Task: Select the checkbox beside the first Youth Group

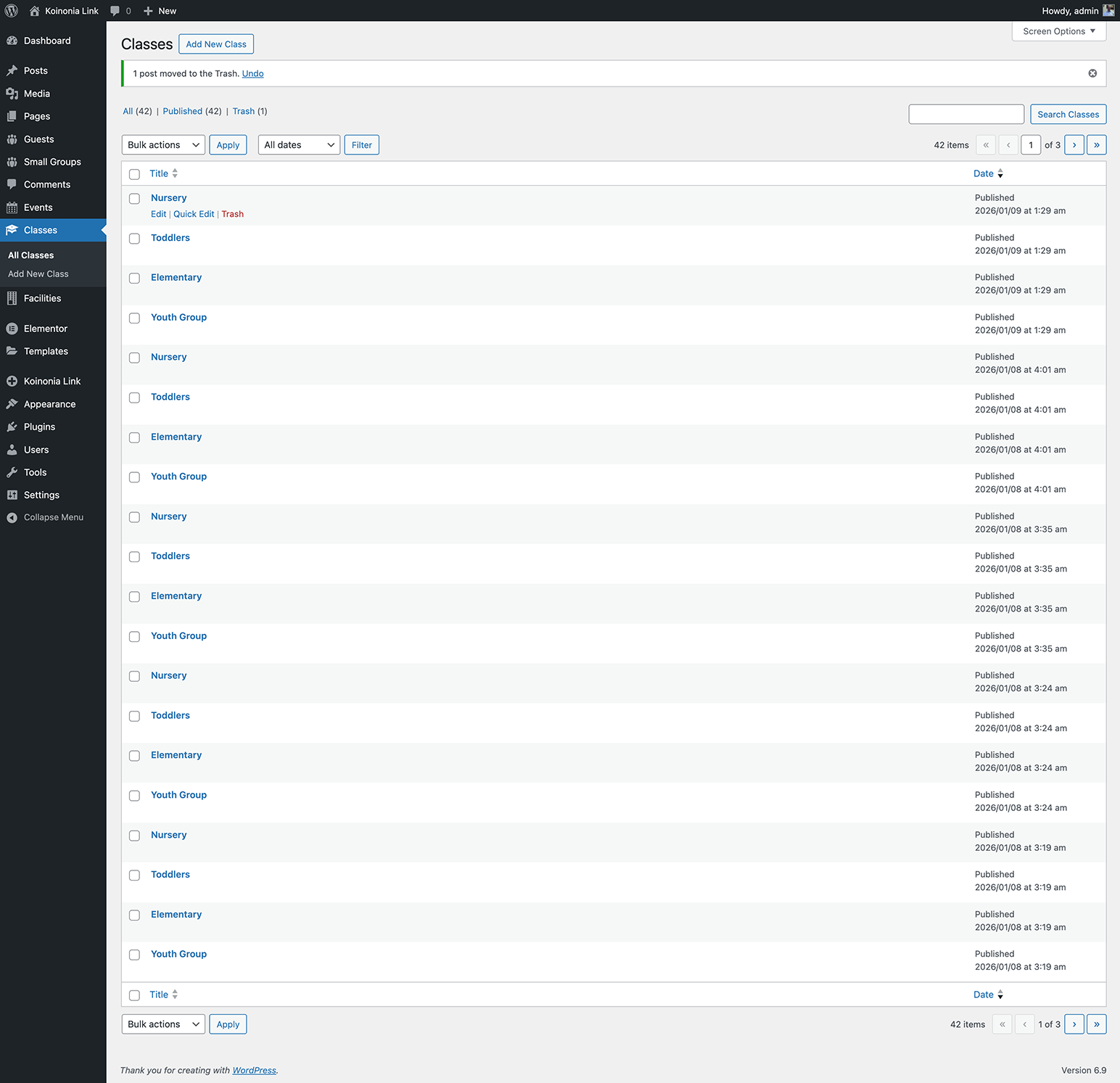Action: click(134, 318)
